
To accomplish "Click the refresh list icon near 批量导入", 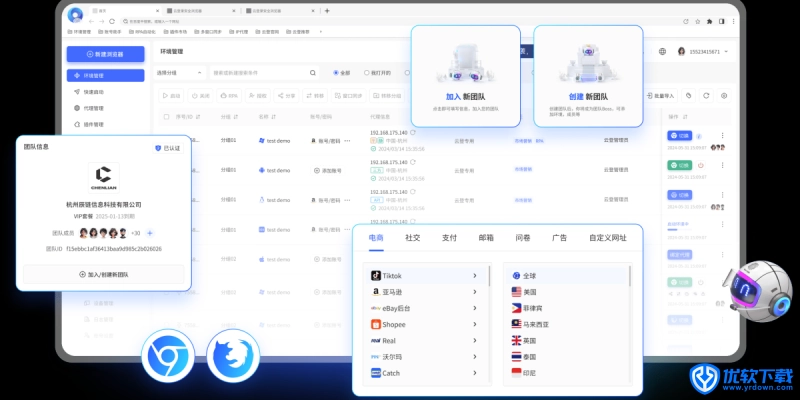I will click(x=706, y=95).
